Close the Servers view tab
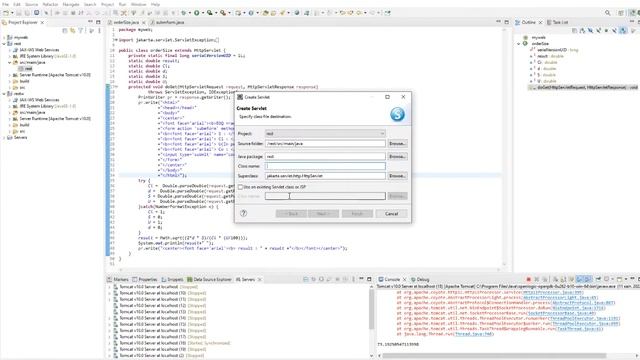 point(260,280)
